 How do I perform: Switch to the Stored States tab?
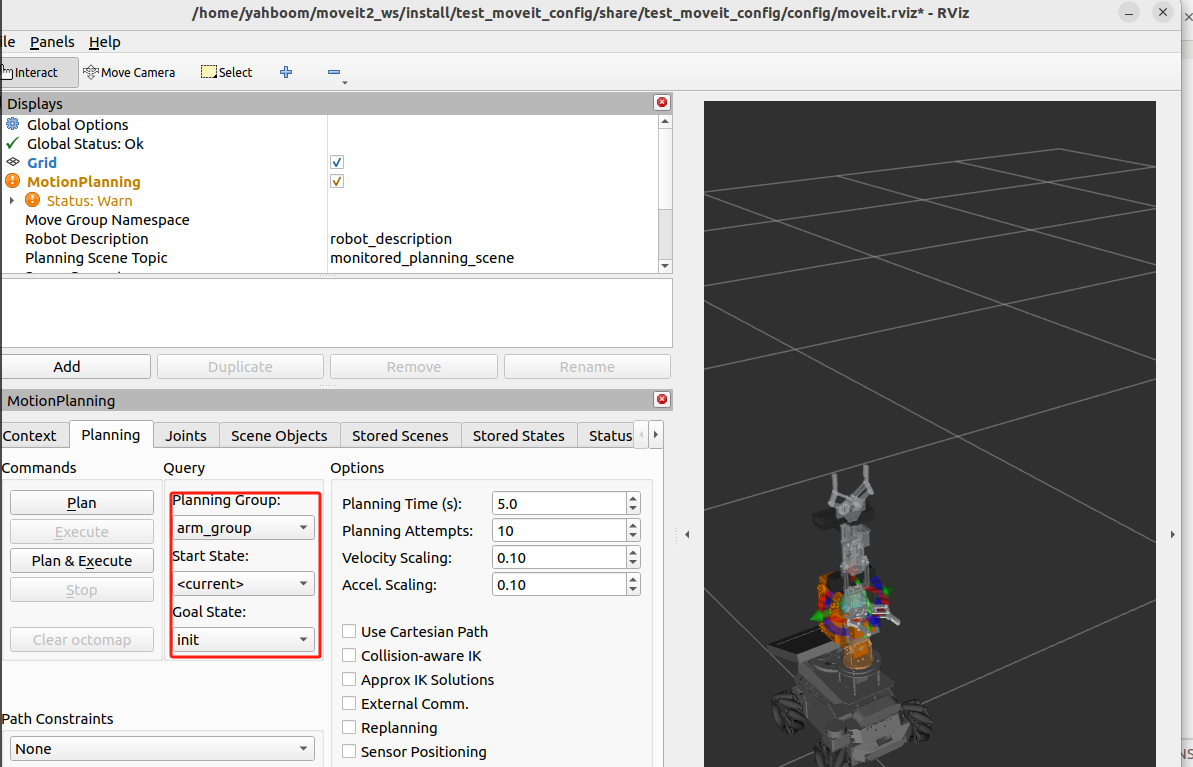(519, 435)
